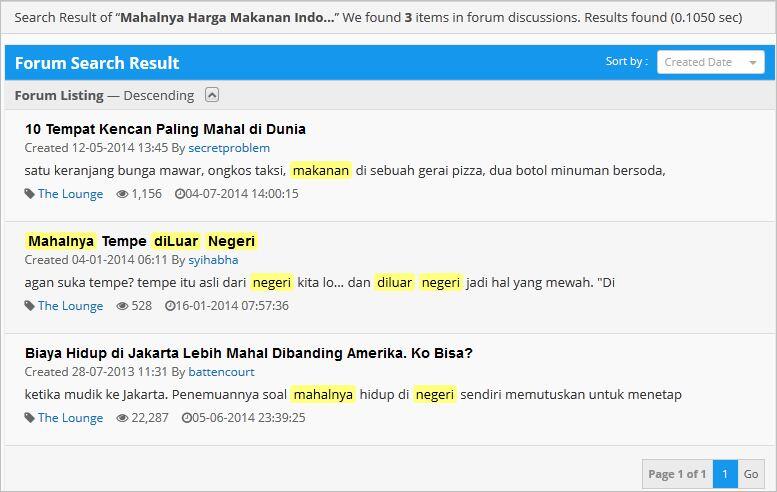
Task: Click clock icon beside 04-07-2014 14:00:15
Action: (x=179, y=194)
